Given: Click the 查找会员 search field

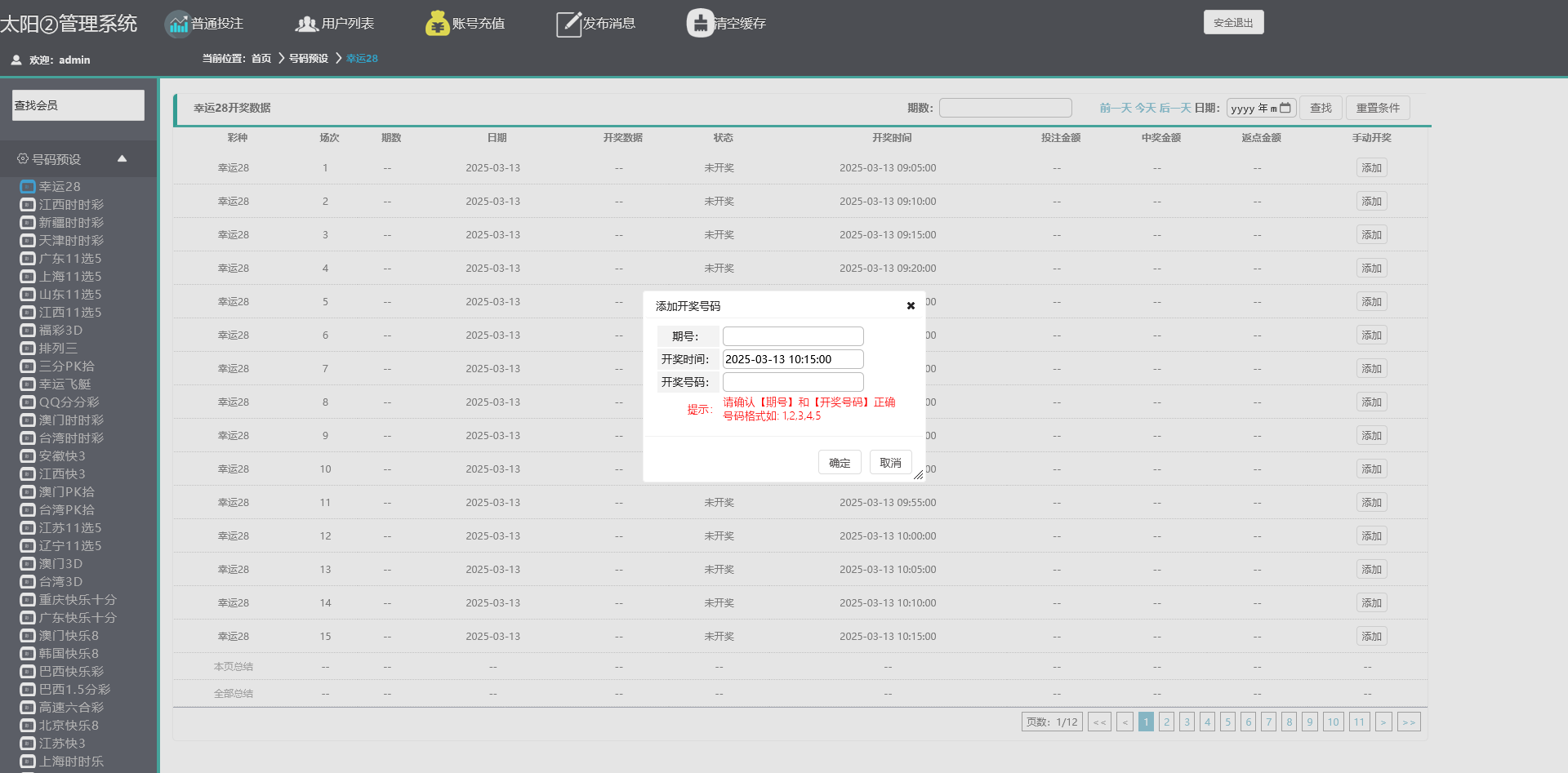Looking at the screenshot, I should point(78,105).
